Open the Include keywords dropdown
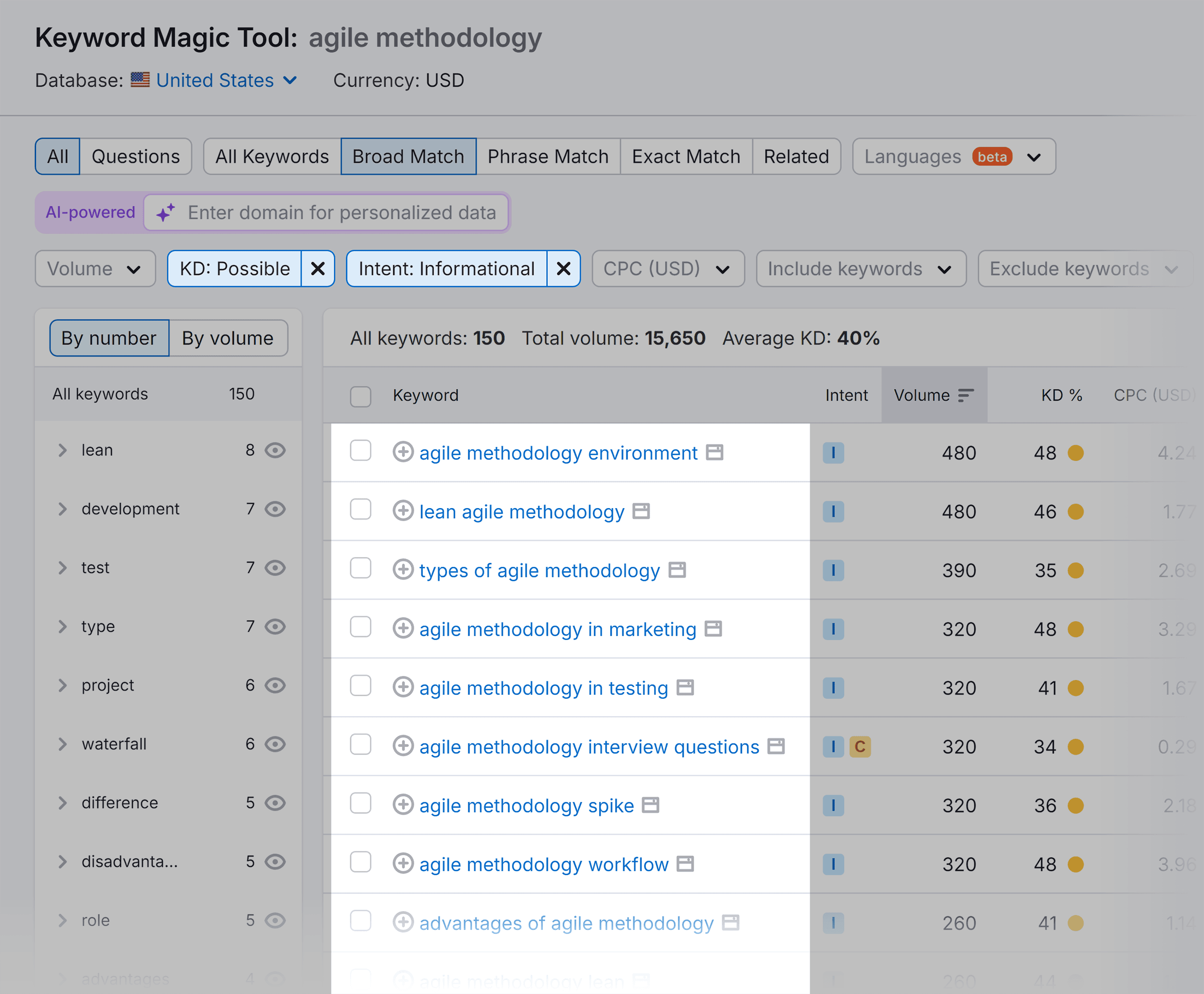The width and height of the screenshot is (1204, 994). pyautogui.click(x=861, y=269)
